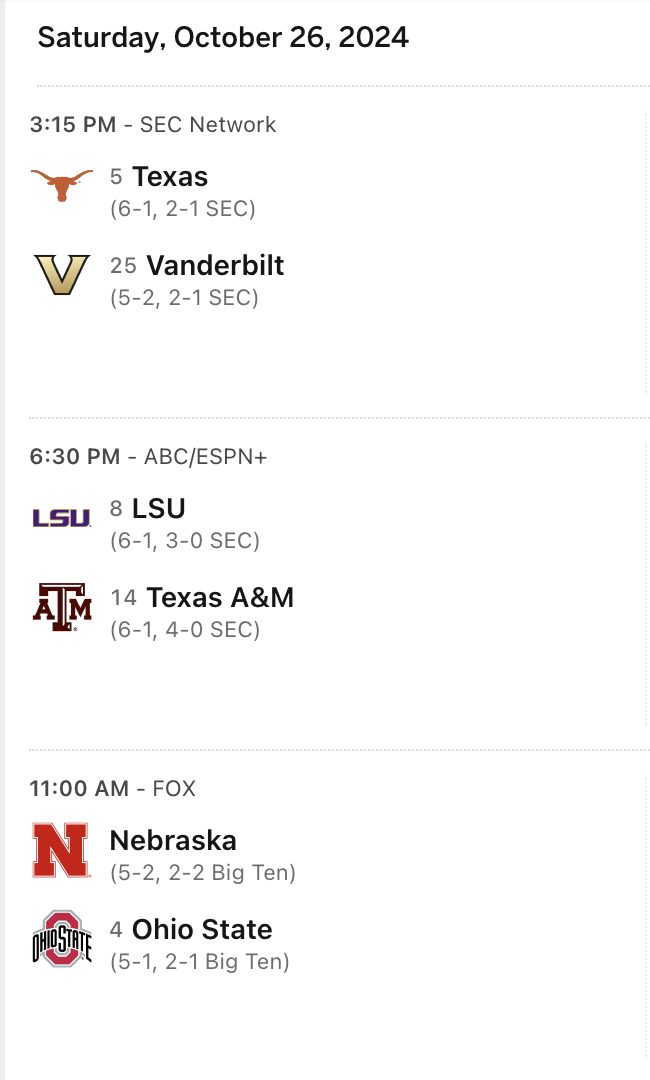Click the Vanderbilt V logo
This screenshot has width=650, height=1080.
[x=61, y=275]
